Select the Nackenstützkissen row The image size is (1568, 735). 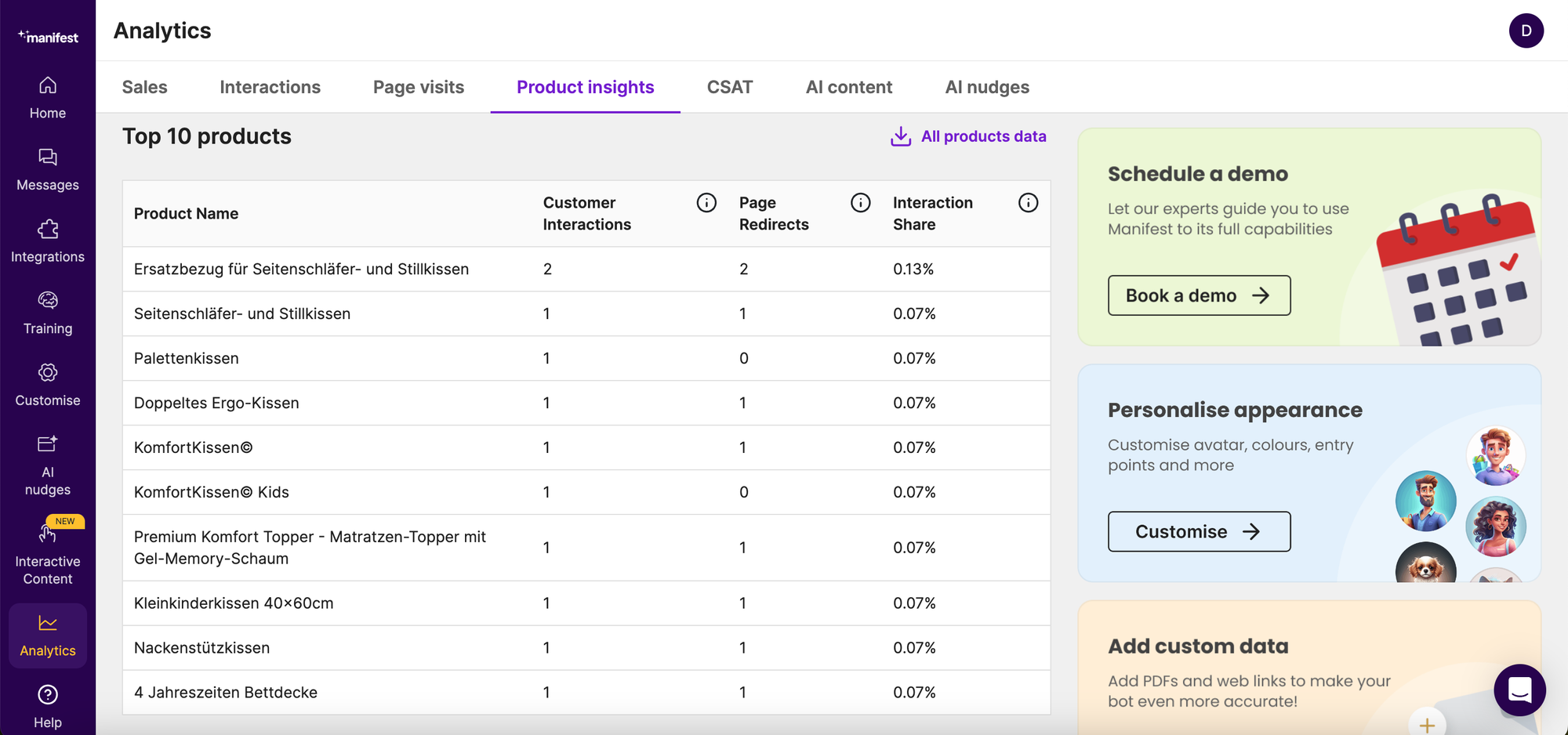tap(586, 648)
